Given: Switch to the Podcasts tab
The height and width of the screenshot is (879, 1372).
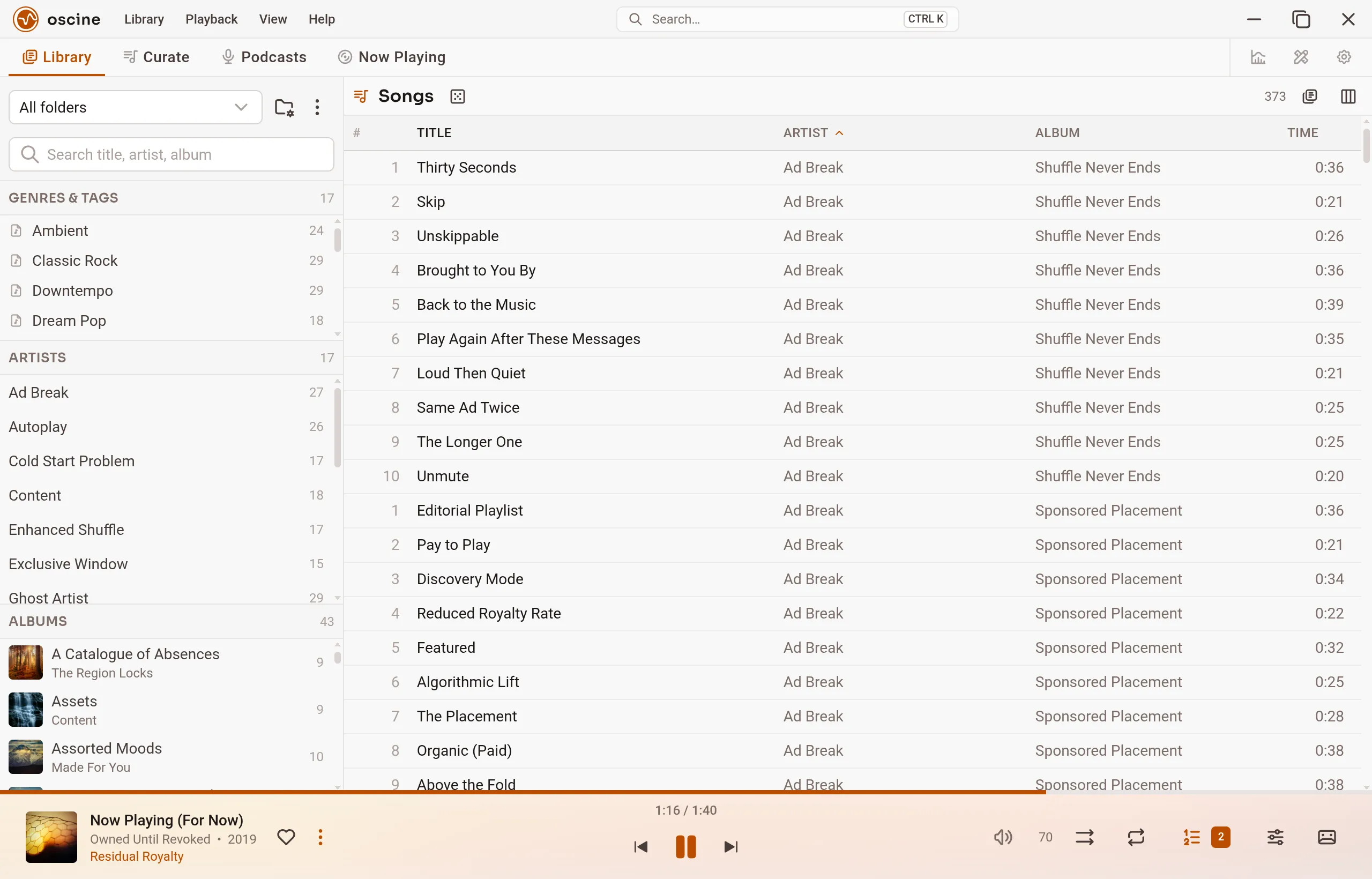Looking at the screenshot, I should [x=264, y=57].
